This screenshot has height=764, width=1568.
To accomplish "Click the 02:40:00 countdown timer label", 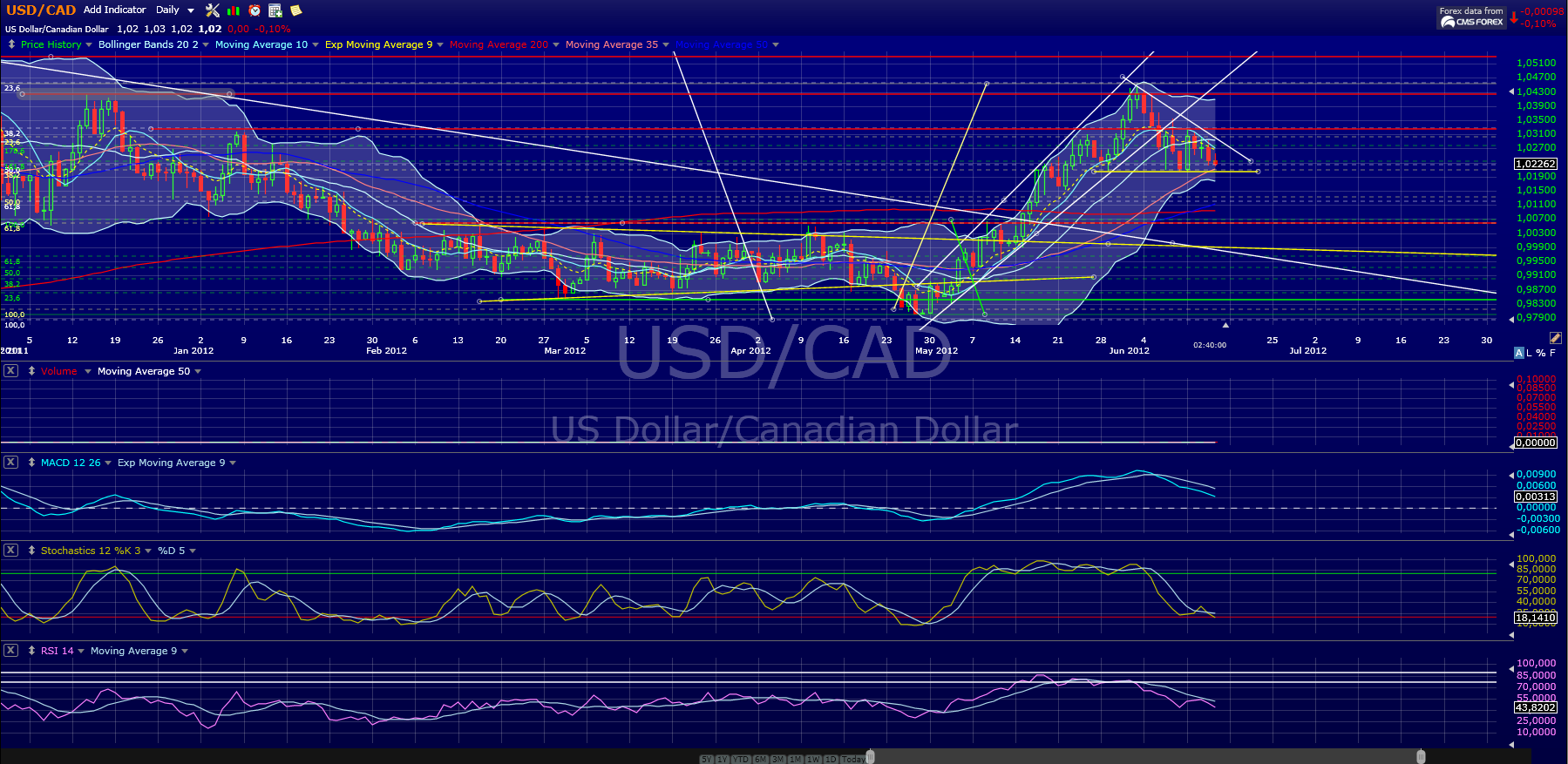I will coord(1210,345).
